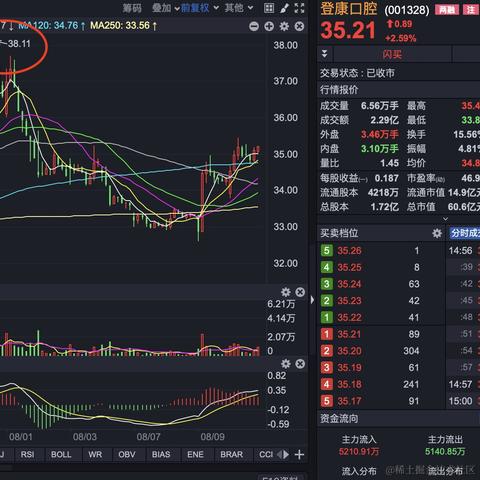Switch indicator to BRAR tab

tap(232, 454)
